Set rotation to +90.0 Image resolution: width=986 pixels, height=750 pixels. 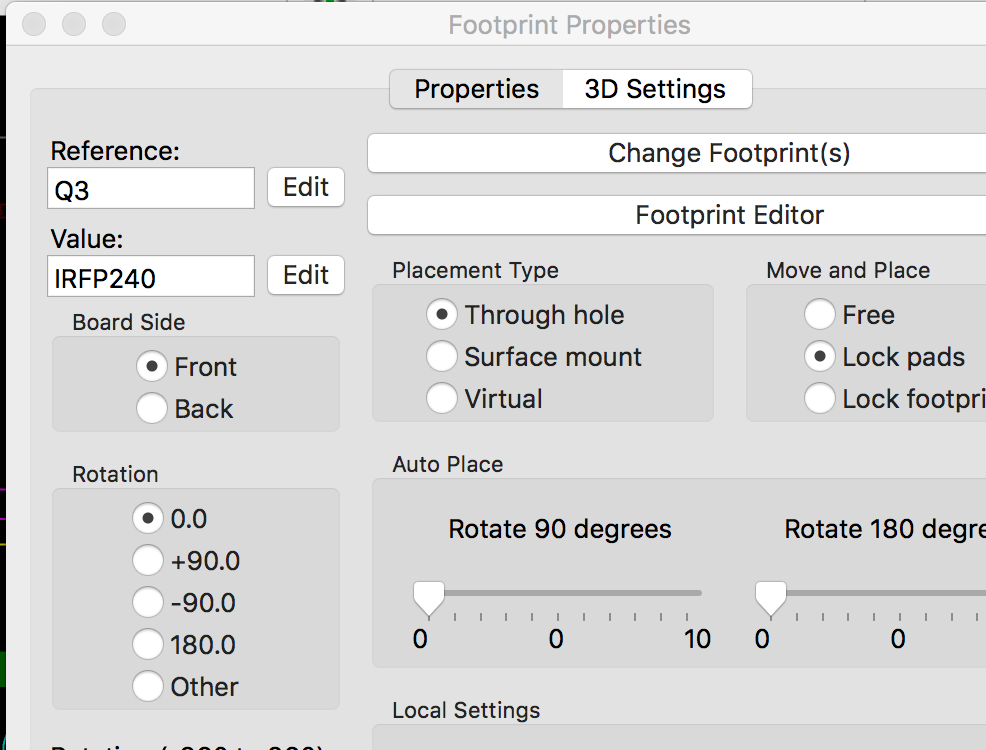148,561
